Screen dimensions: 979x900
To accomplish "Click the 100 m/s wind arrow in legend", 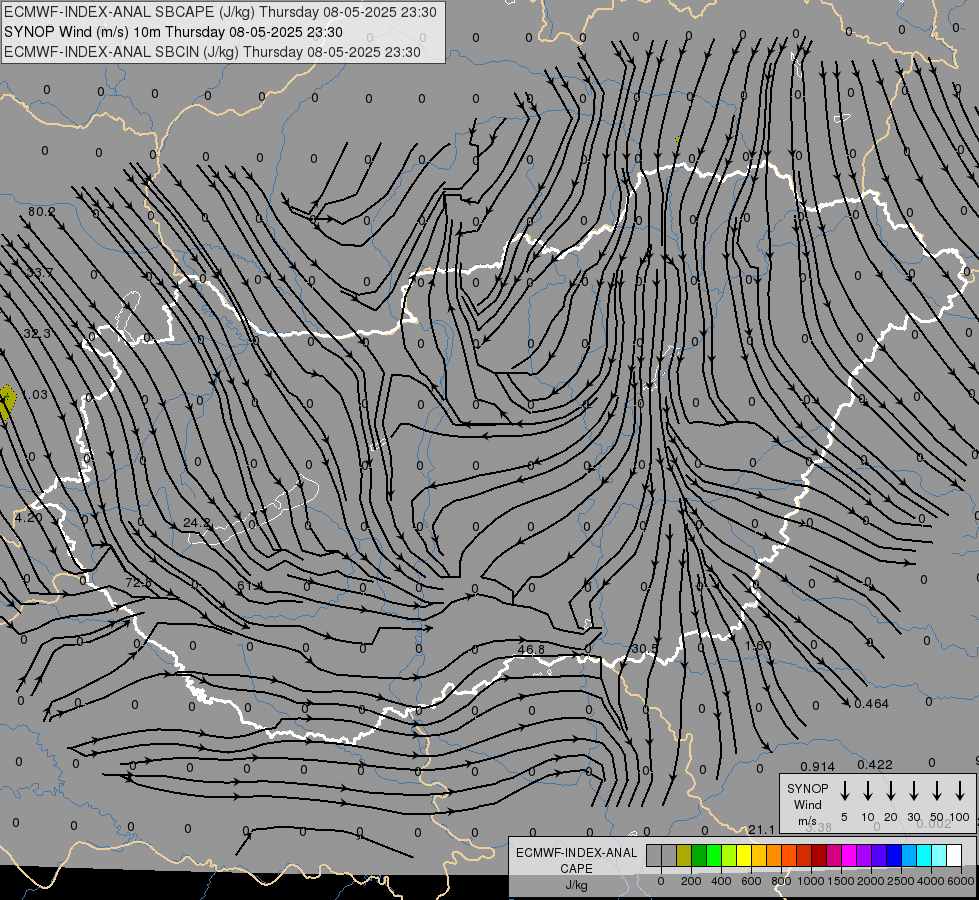I will click(960, 791).
